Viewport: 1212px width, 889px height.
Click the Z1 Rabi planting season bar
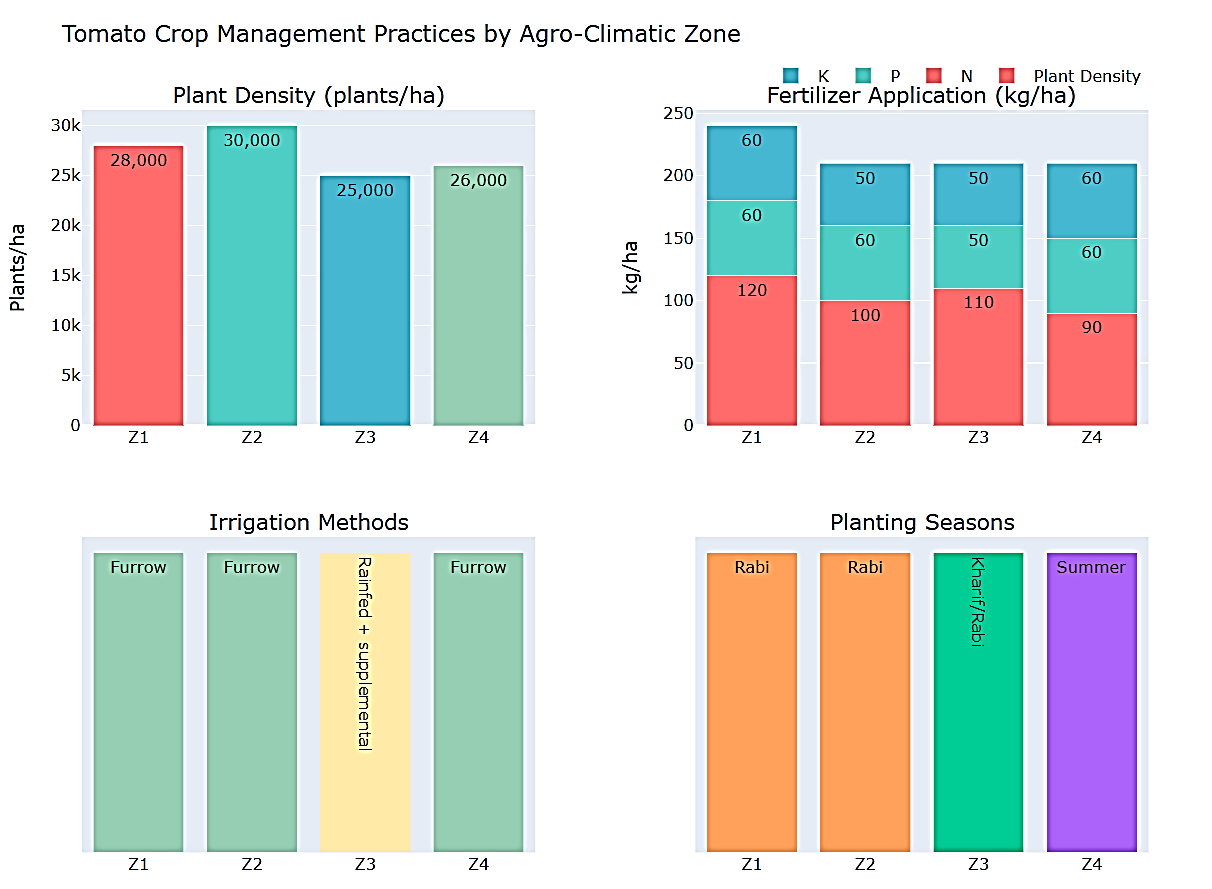[x=752, y=702]
